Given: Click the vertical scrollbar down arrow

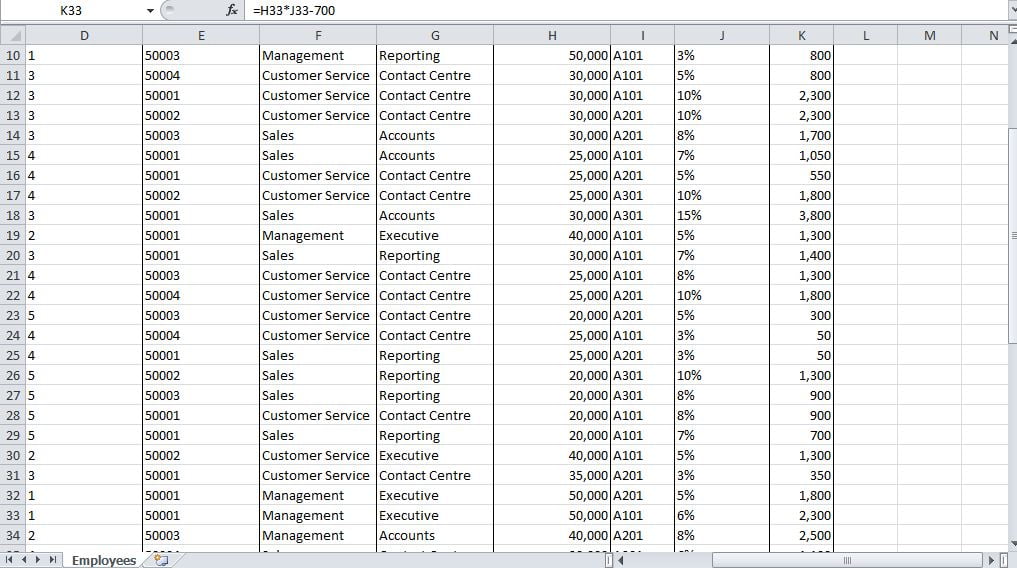Looking at the screenshot, I should (x=1012, y=543).
